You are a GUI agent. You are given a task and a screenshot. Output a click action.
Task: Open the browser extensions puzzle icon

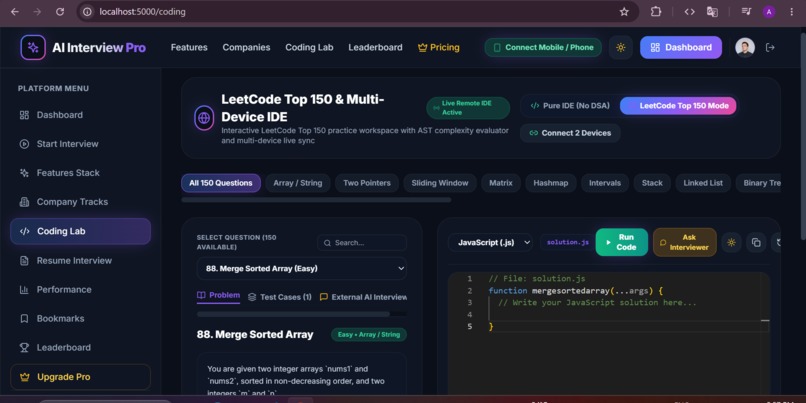(656, 11)
